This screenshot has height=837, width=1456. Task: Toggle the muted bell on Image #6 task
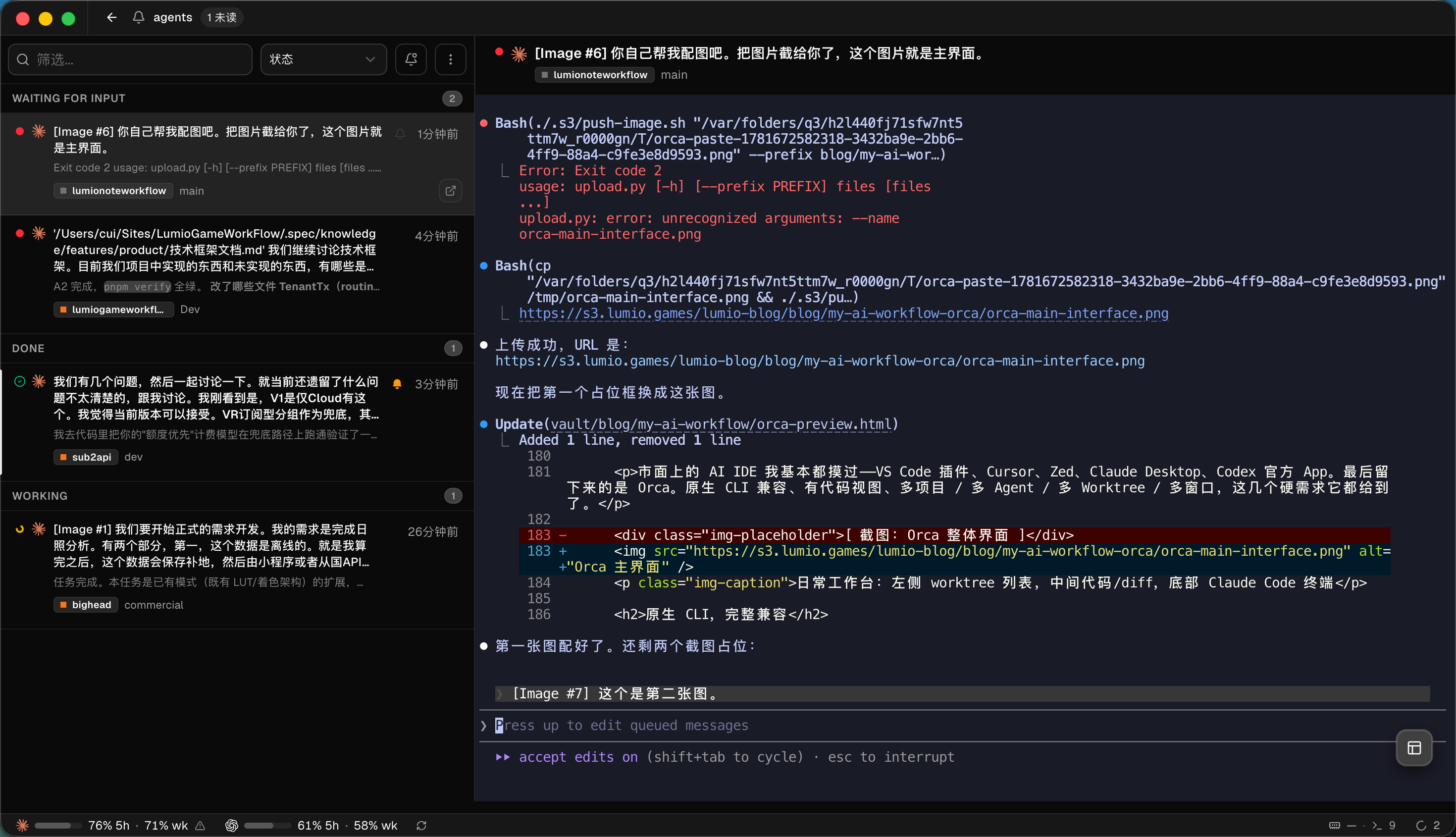pyautogui.click(x=401, y=134)
